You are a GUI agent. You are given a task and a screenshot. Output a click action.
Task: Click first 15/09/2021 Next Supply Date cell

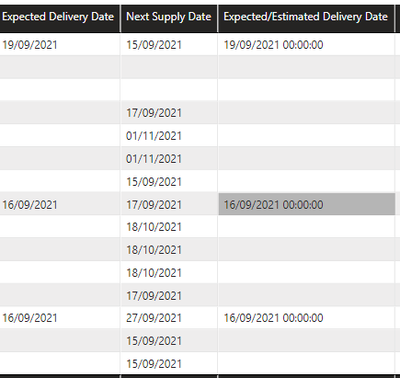pos(154,45)
